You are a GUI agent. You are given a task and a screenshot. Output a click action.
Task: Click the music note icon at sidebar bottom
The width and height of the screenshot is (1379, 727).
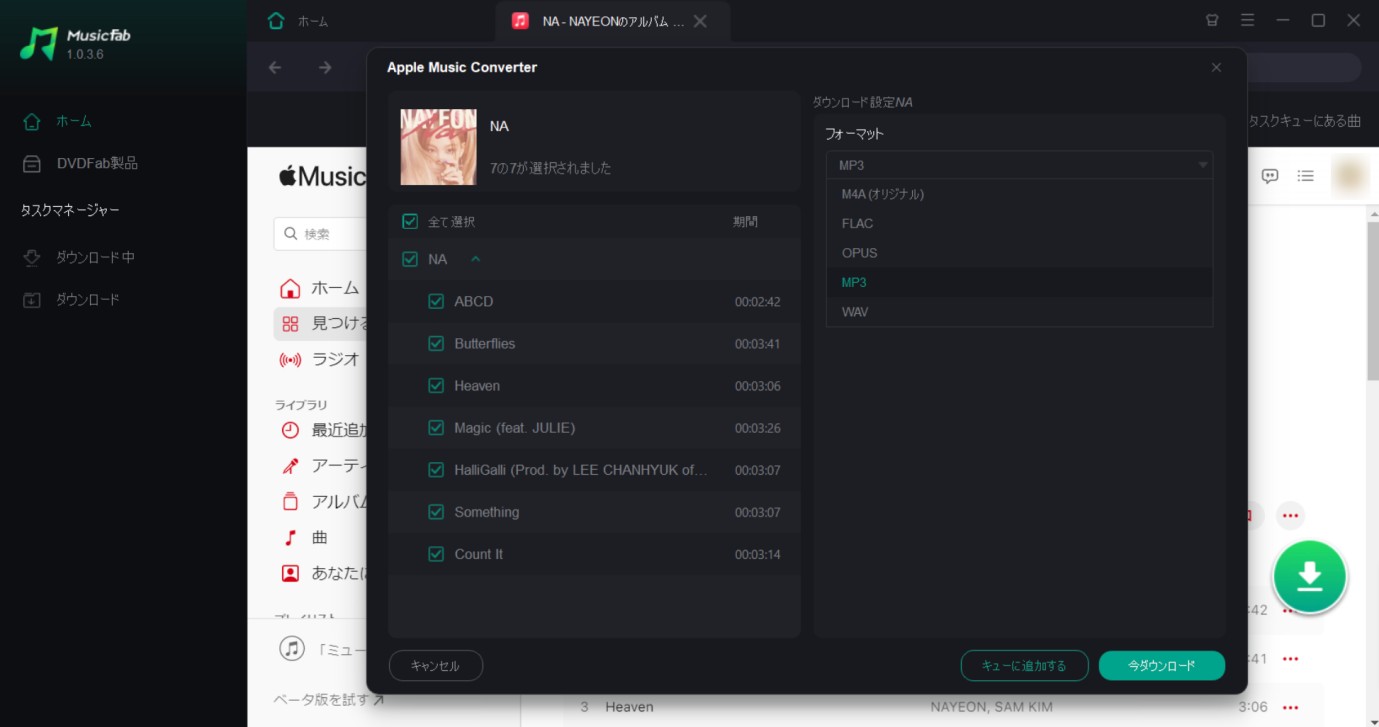coord(292,648)
